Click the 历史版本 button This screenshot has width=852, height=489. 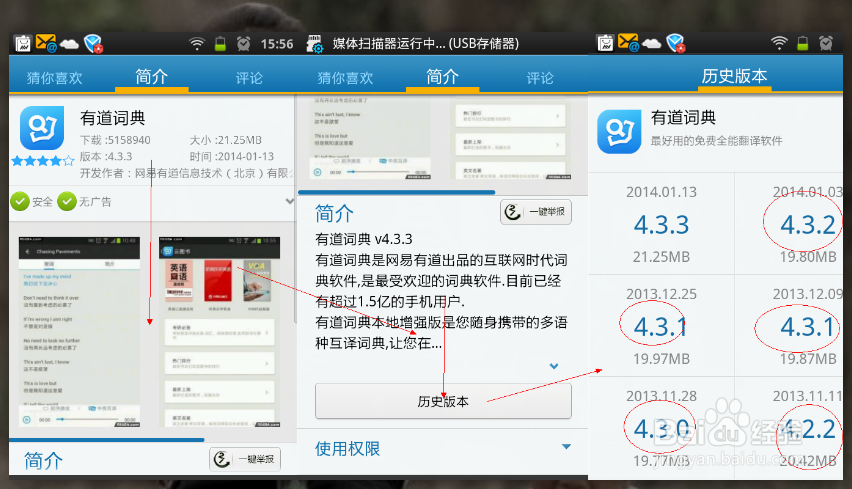[x=443, y=401]
